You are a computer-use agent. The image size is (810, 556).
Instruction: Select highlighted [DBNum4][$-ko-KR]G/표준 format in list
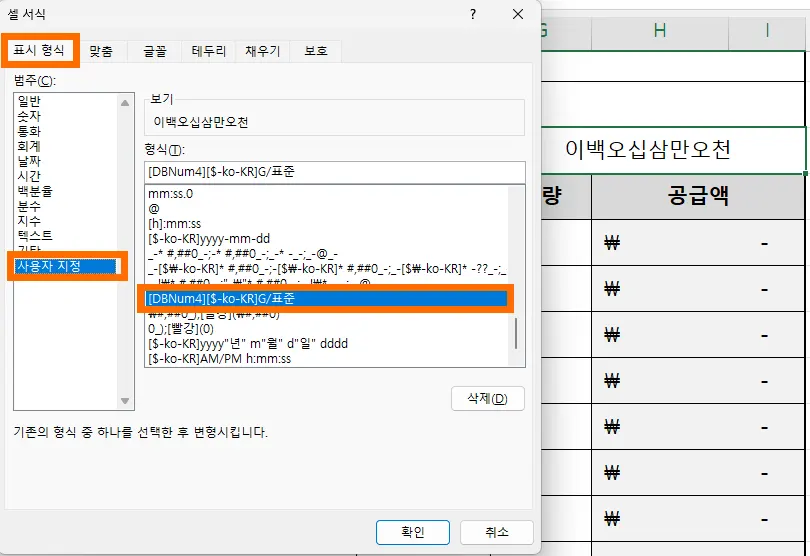point(326,298)
